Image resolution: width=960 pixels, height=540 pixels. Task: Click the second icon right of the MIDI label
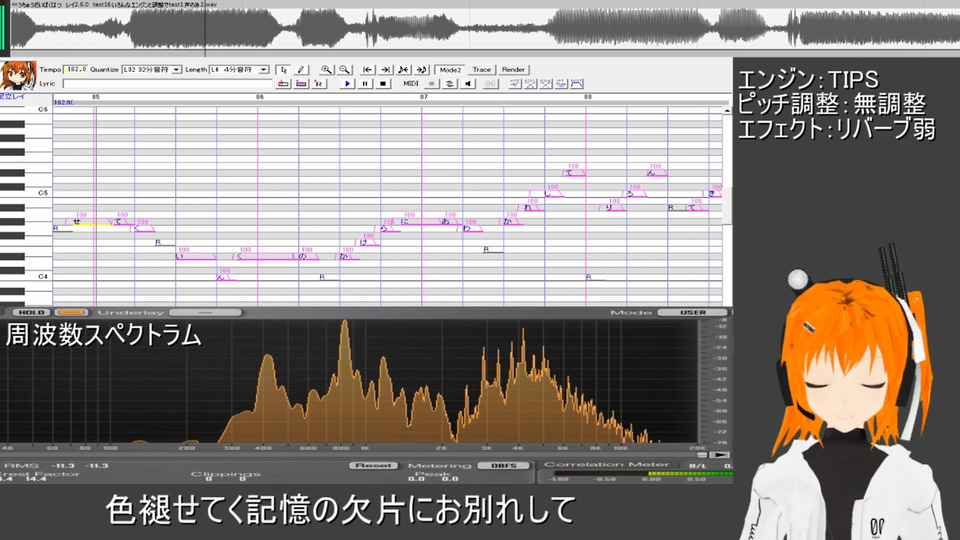(449, 84)
